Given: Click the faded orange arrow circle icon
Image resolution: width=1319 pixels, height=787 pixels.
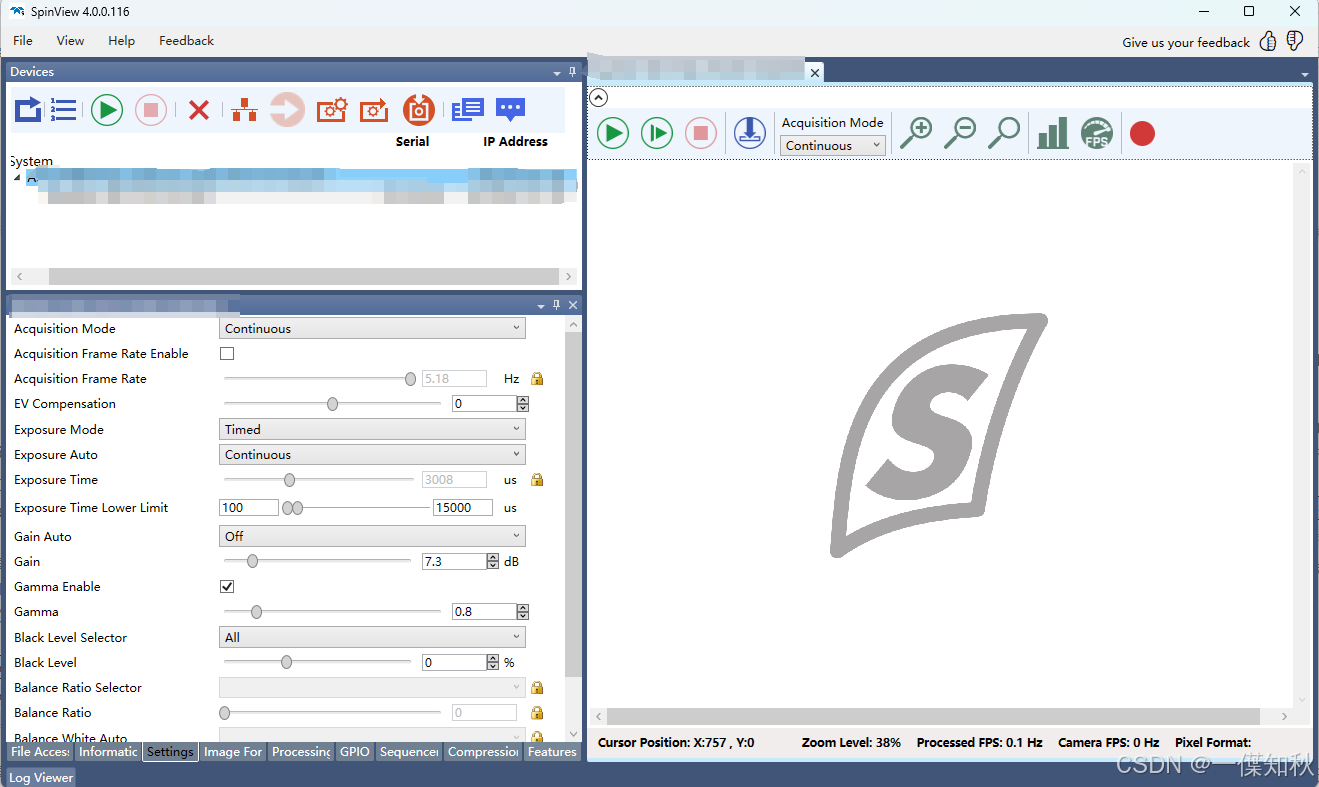Looking at the screenshot, I should coord(287,109).
